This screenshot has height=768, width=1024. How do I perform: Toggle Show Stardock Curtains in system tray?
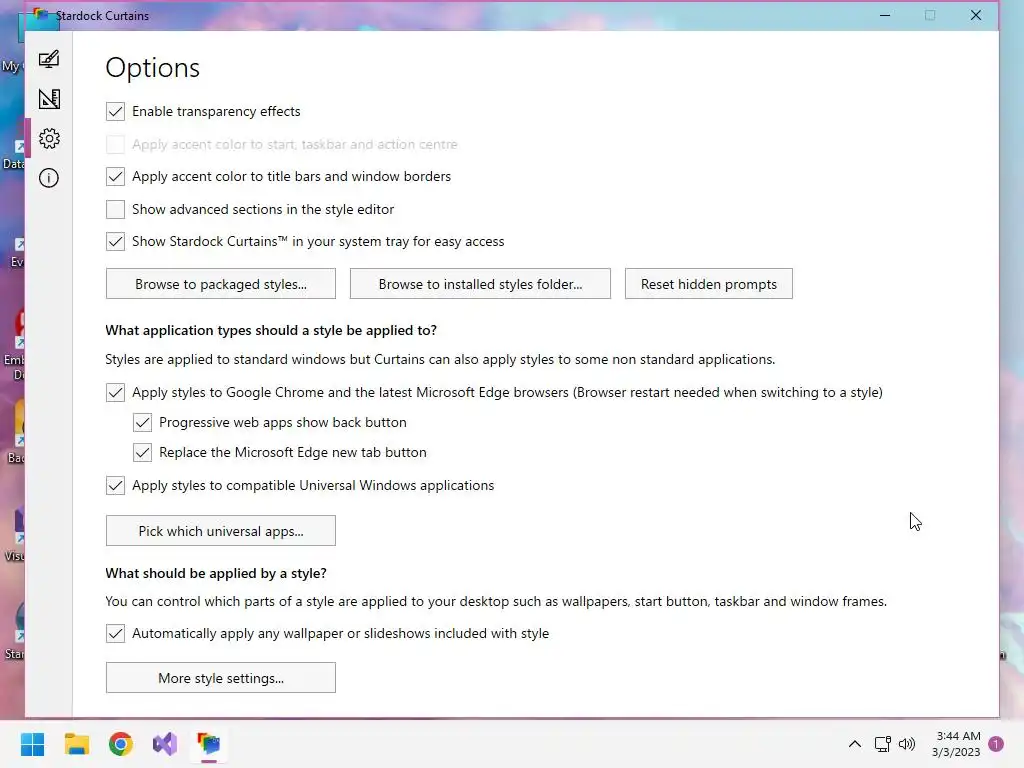[116, 242]
